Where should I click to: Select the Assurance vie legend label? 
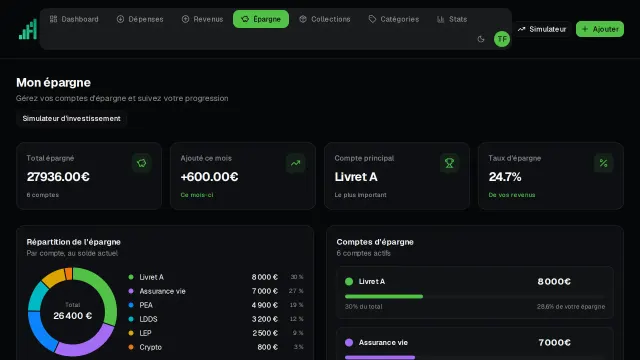click(x=162, y=291)
